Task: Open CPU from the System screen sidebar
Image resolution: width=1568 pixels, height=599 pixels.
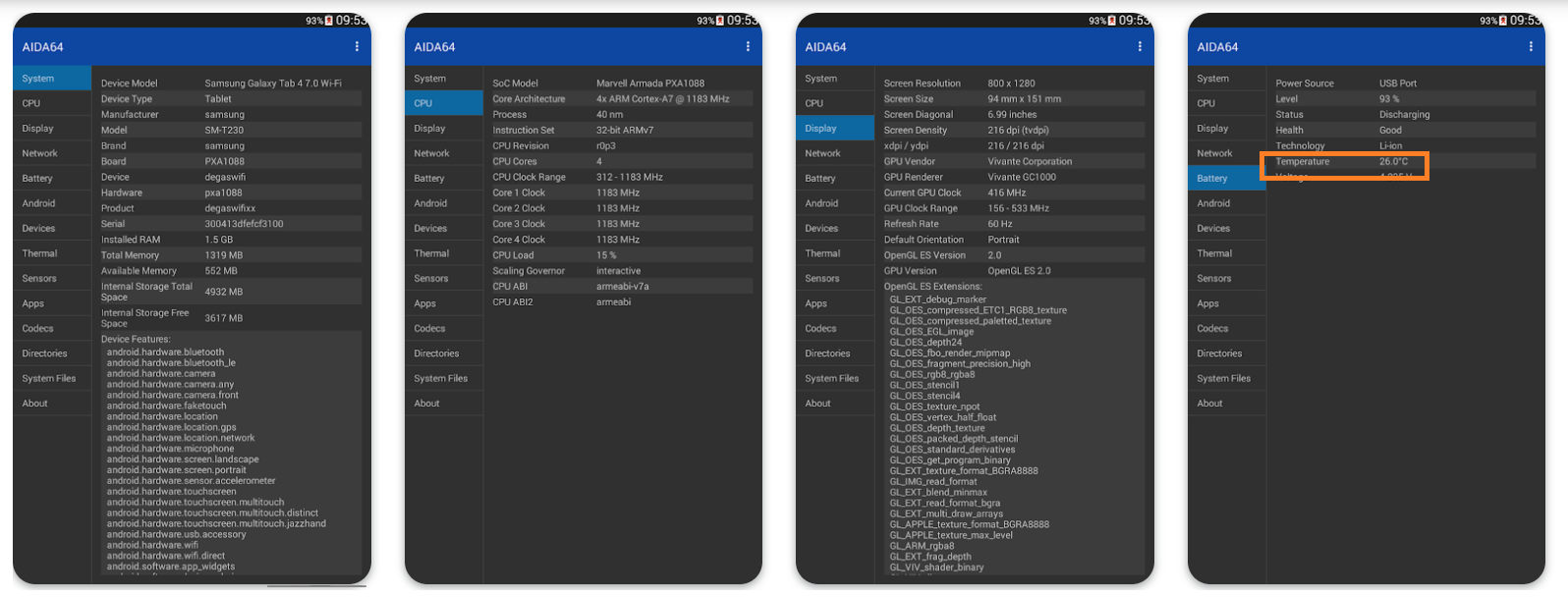Action: coord(52,103)
